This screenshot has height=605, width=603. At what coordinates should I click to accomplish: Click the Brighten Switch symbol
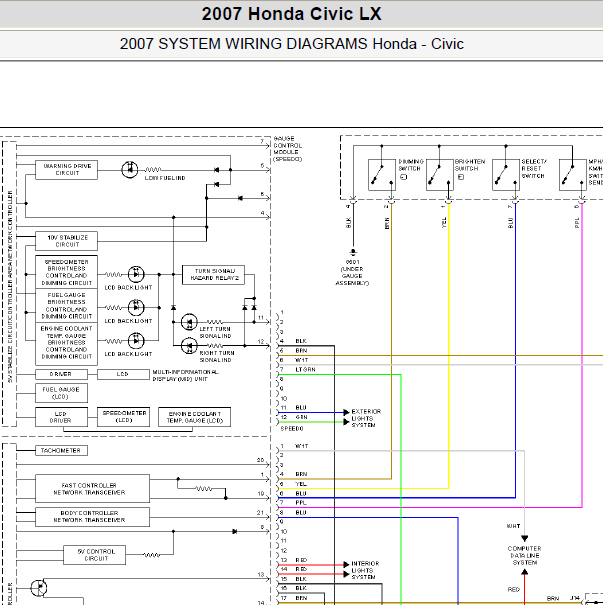[440, 175]
